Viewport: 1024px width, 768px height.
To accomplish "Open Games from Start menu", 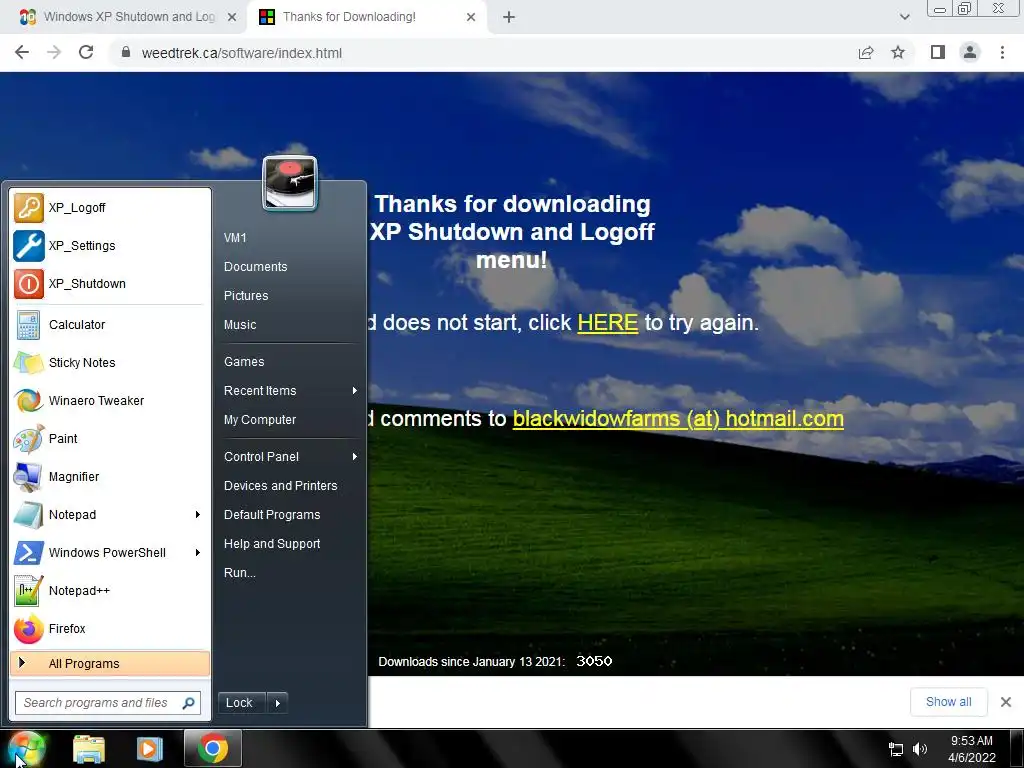I will tap(244, 361).
